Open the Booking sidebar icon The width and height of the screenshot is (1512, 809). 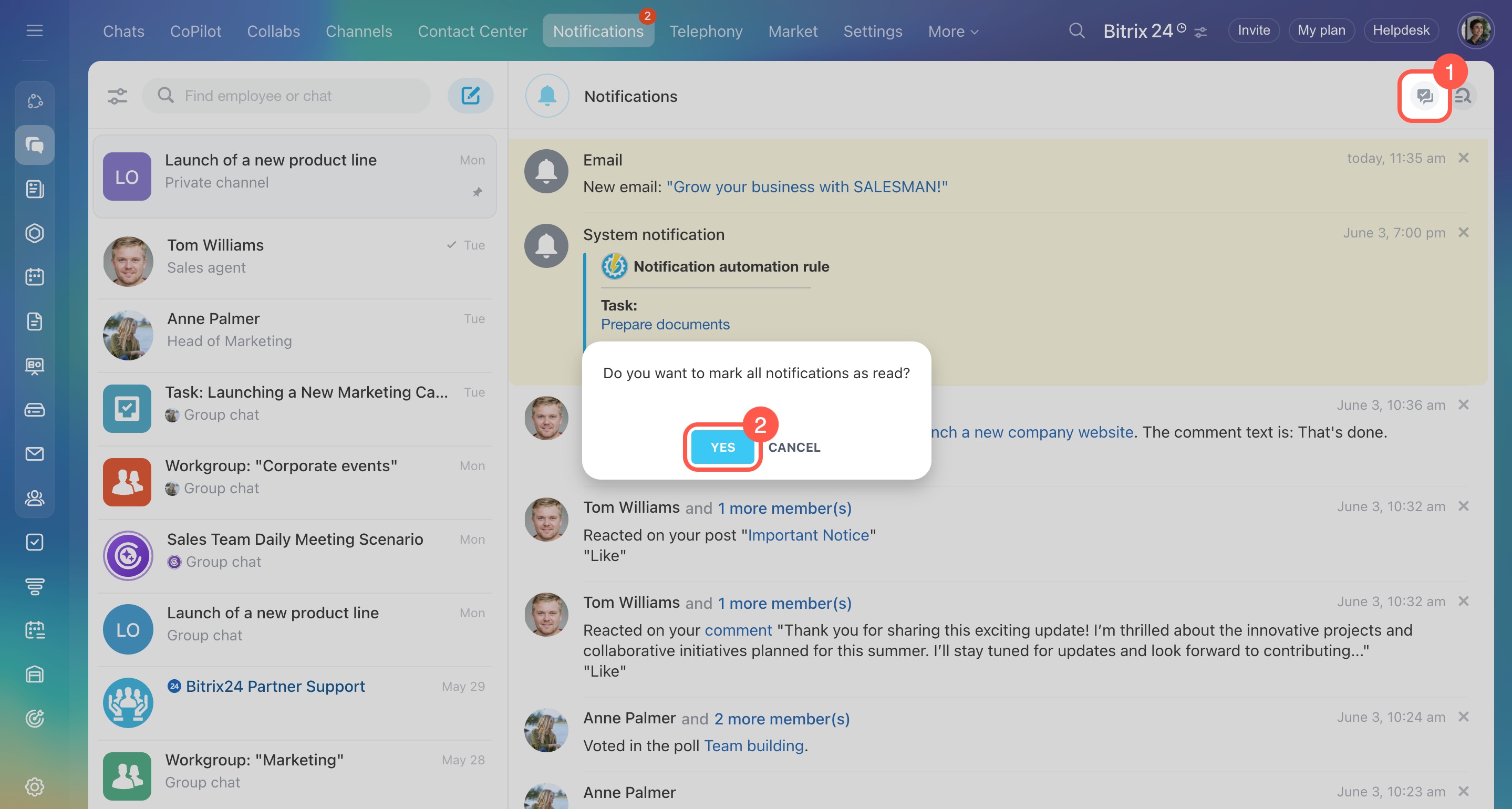click(x=35, y=630)
